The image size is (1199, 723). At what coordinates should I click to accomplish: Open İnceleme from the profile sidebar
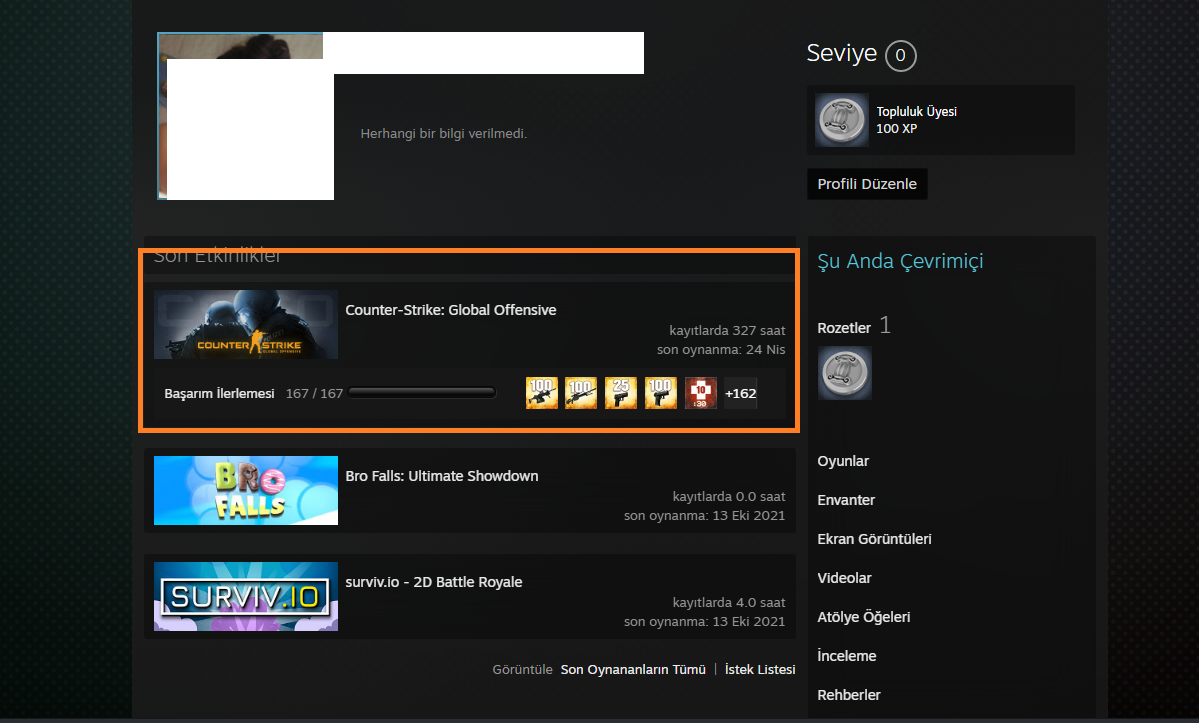(846, 656)
